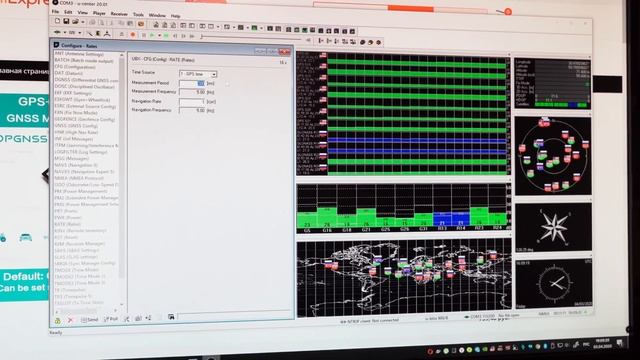Select GEOFENCE (Geofence Config) entry
The height and width of the screenshot is (360, 640).
coord(84,119)
